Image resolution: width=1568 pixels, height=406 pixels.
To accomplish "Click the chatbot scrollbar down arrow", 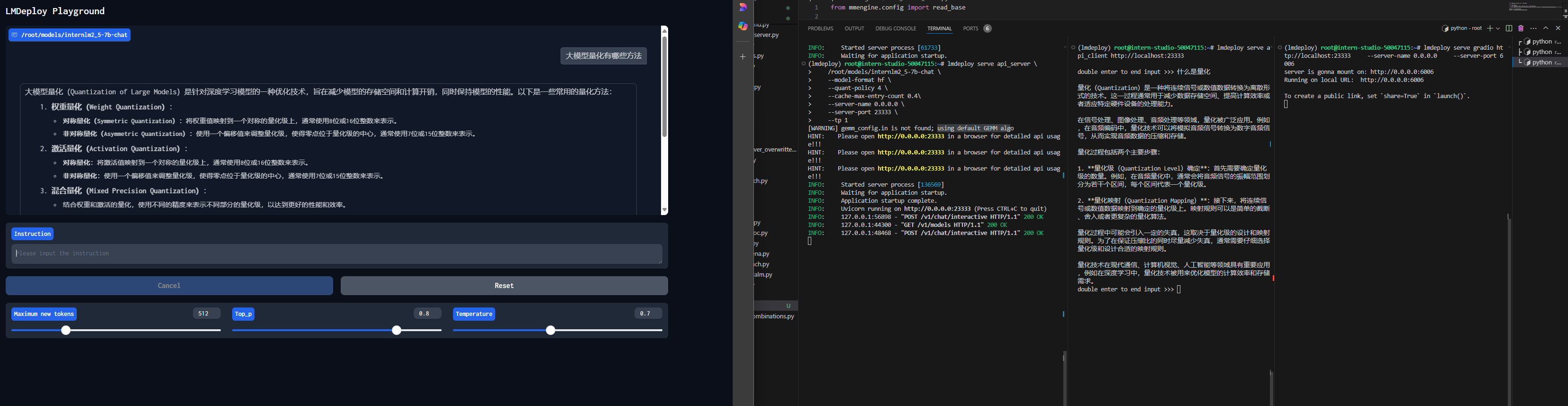I will coord(664,210).
